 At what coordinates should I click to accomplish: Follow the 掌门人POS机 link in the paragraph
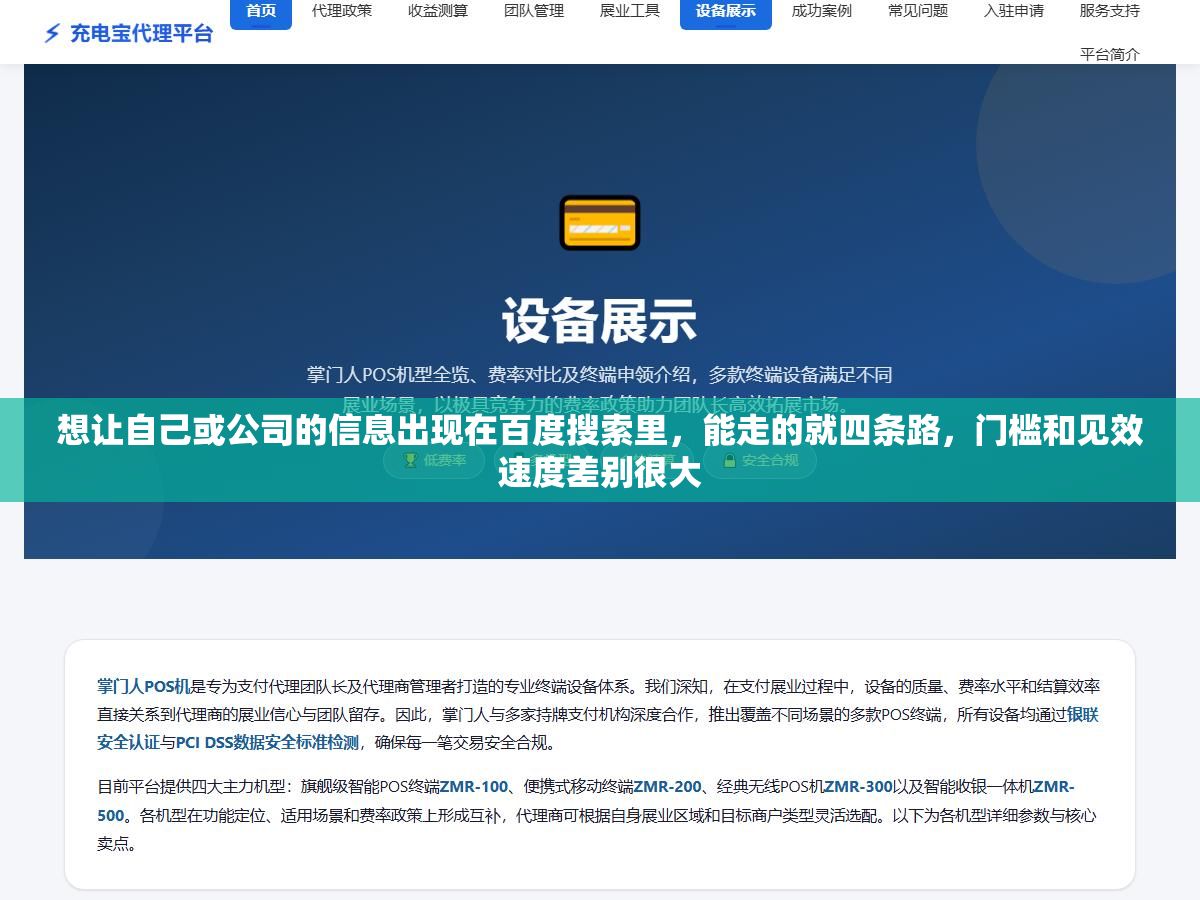(x=144, y=687)
